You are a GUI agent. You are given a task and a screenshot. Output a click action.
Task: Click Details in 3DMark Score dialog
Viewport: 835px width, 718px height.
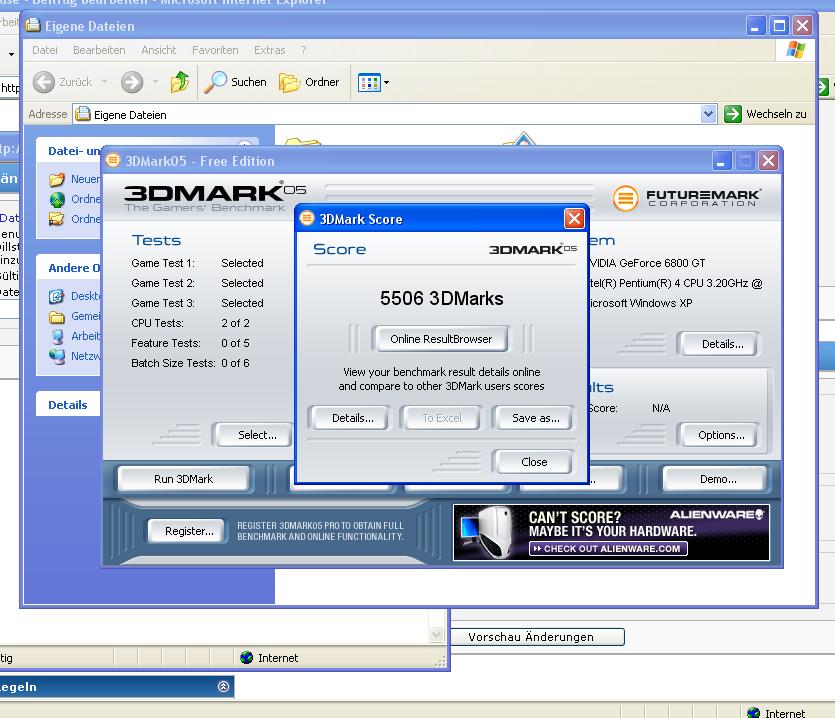pyautogui.click(x=353, y=418)
